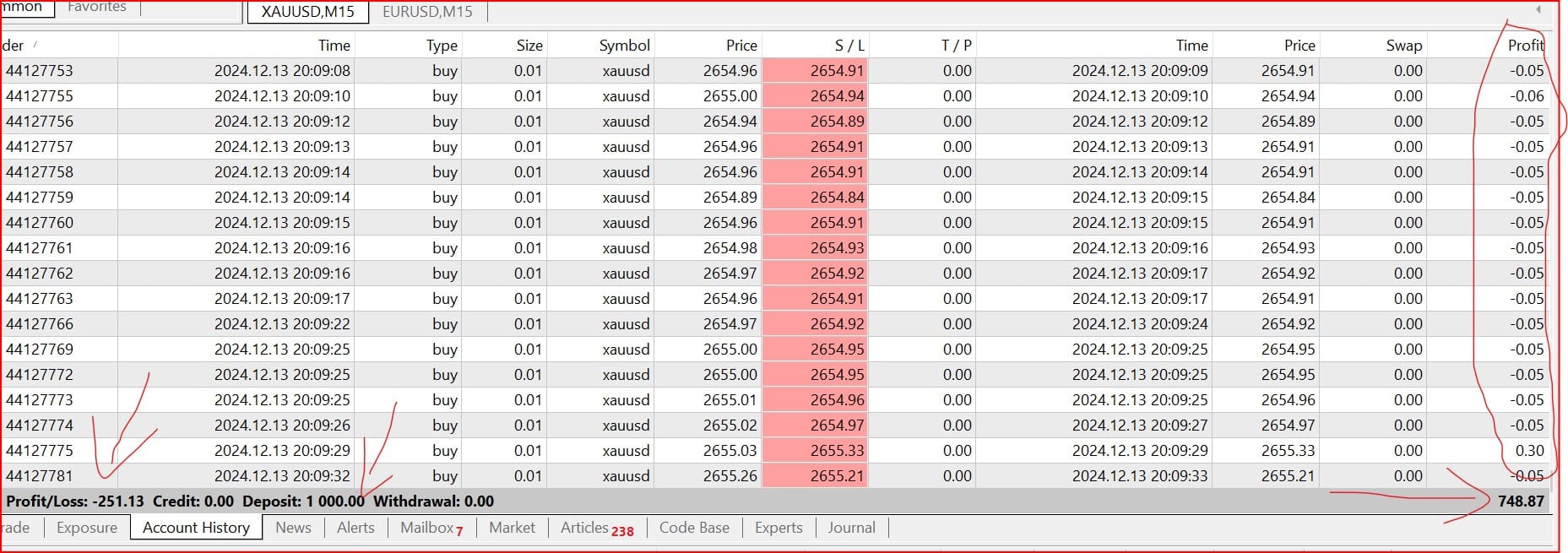1568x553 pixels.
Task: Sort history by the Profit column header
Action: [x=1525, y=46]
